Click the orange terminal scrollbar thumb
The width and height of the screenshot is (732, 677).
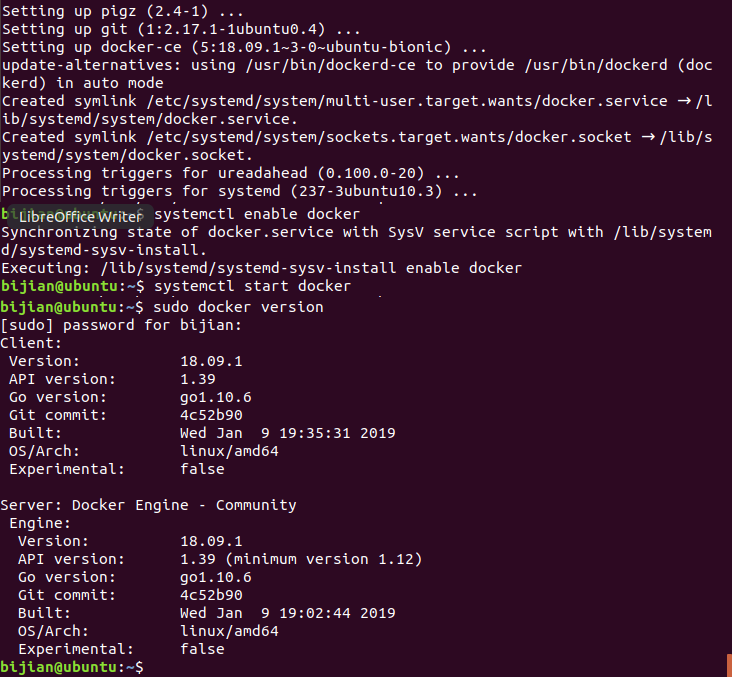[729, 665]
